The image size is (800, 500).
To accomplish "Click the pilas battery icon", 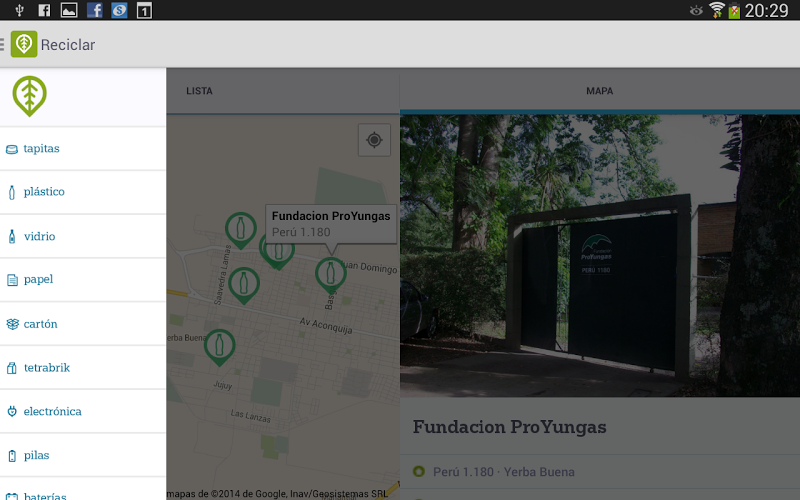I will (x=12, y=456).
